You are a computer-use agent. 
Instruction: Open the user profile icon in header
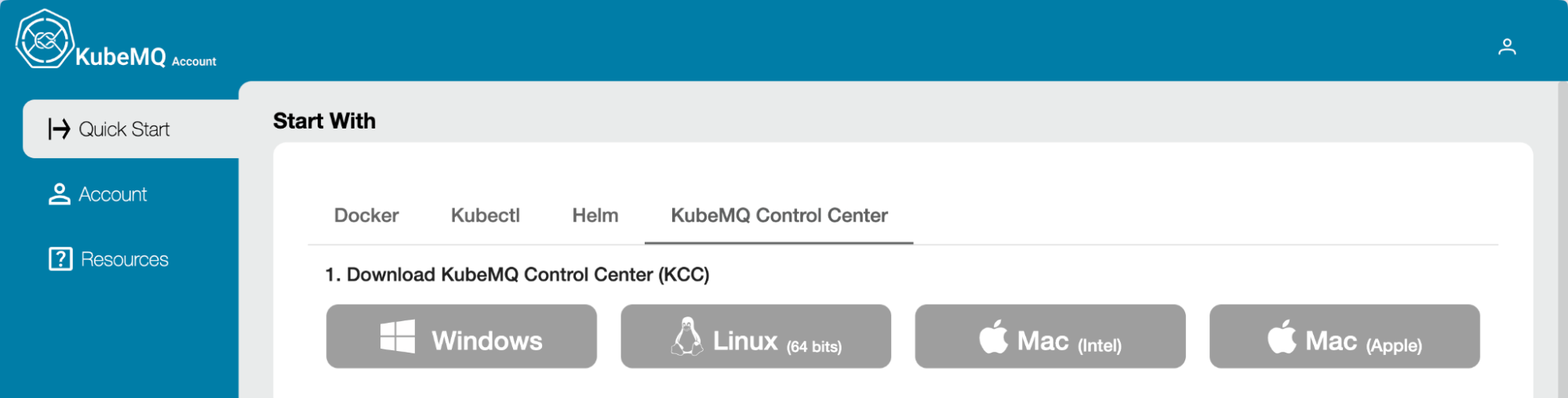pos(1506,47)
